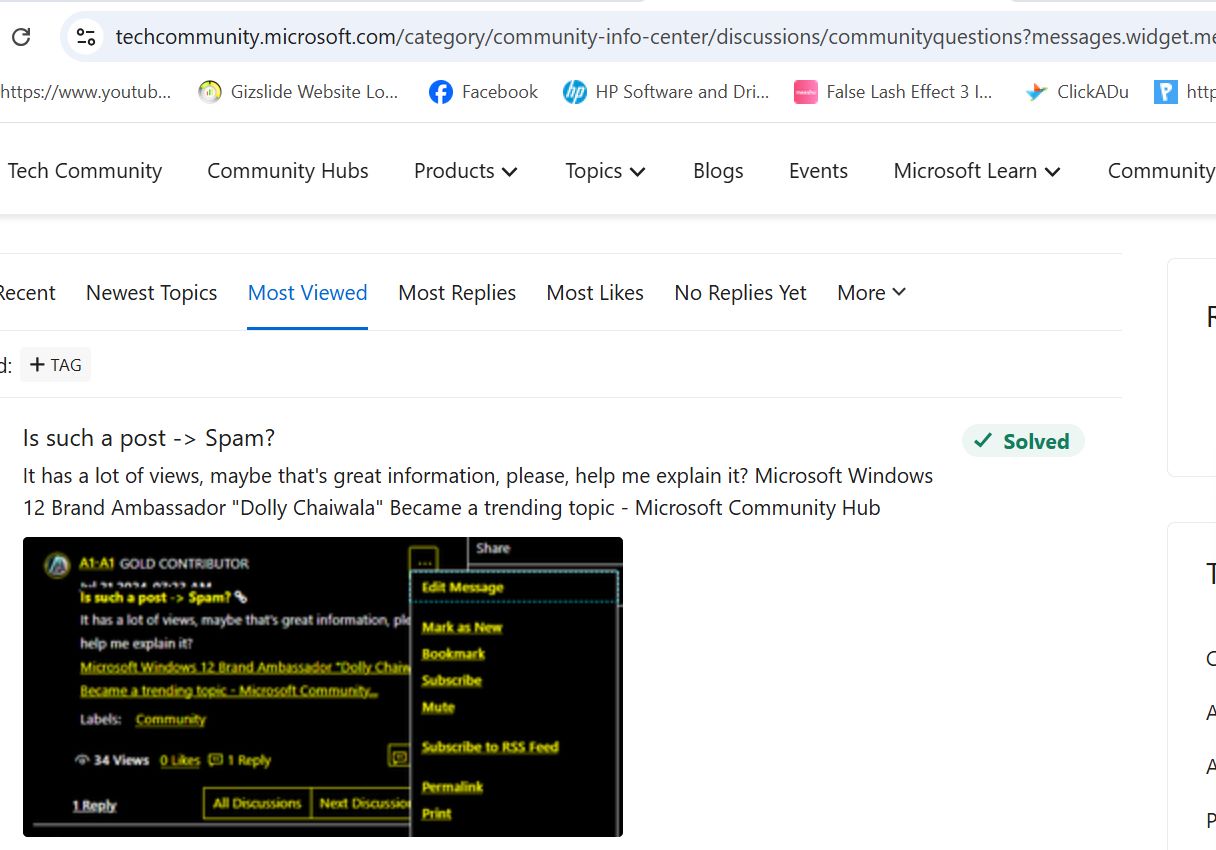
Task: Open the More sorting options dropdown
Action: point(871,293)
